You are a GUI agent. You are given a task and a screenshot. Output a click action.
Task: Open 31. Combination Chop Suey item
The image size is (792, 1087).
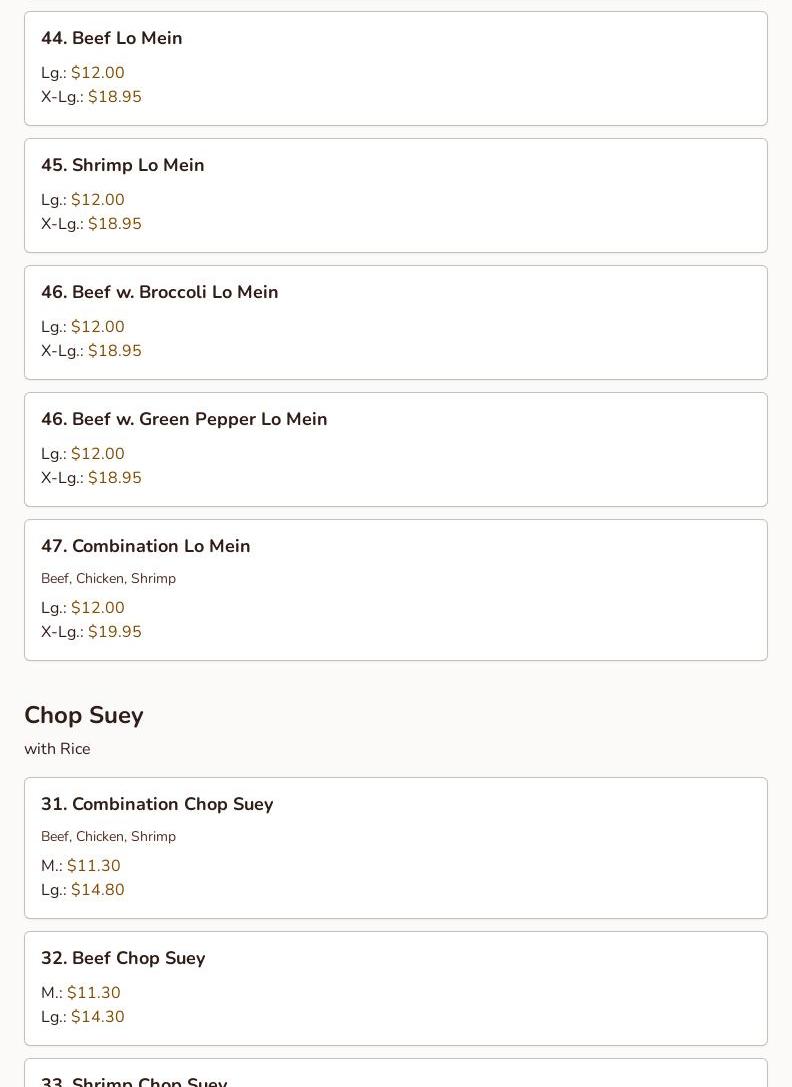[x=395, y=848]
